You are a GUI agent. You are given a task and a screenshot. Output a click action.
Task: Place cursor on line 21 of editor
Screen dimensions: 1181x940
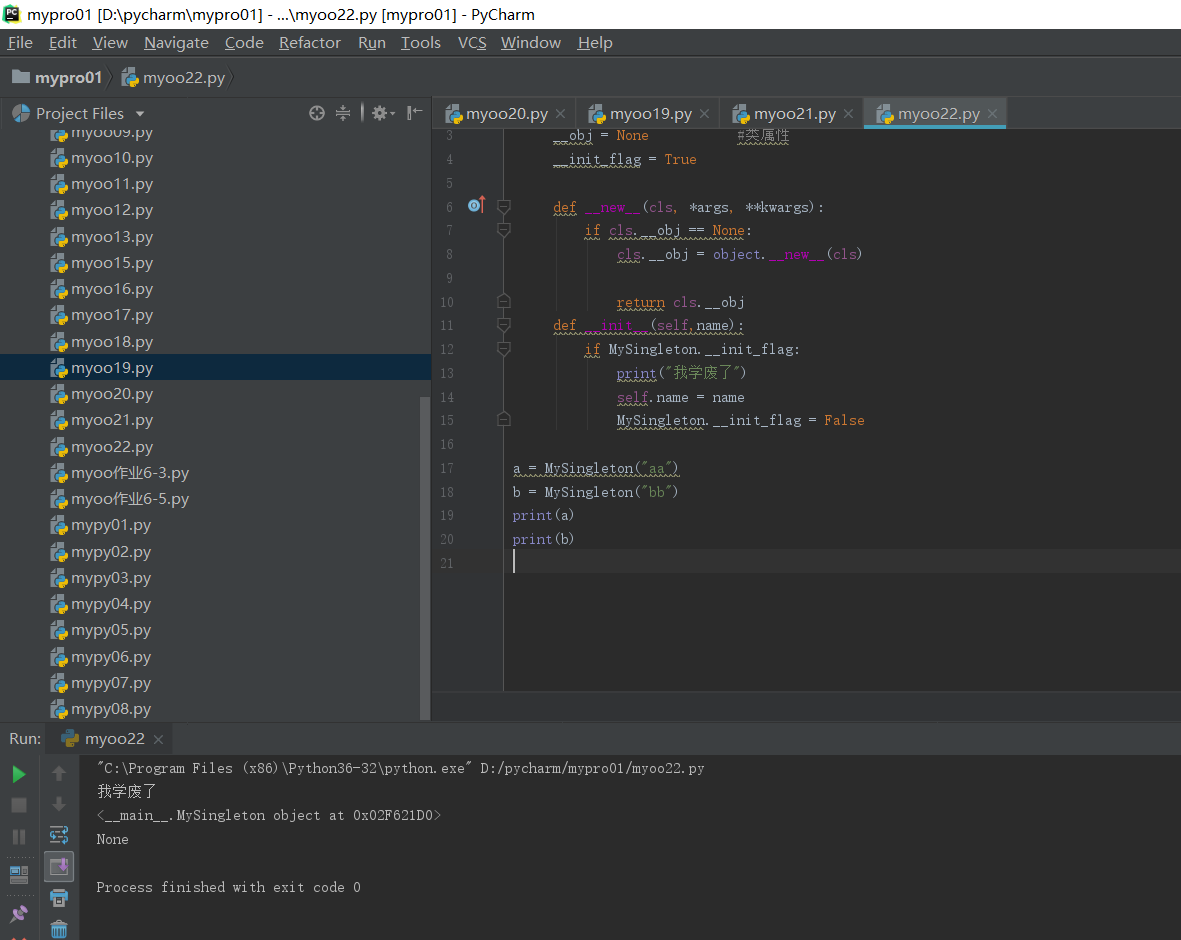(842, 562)
